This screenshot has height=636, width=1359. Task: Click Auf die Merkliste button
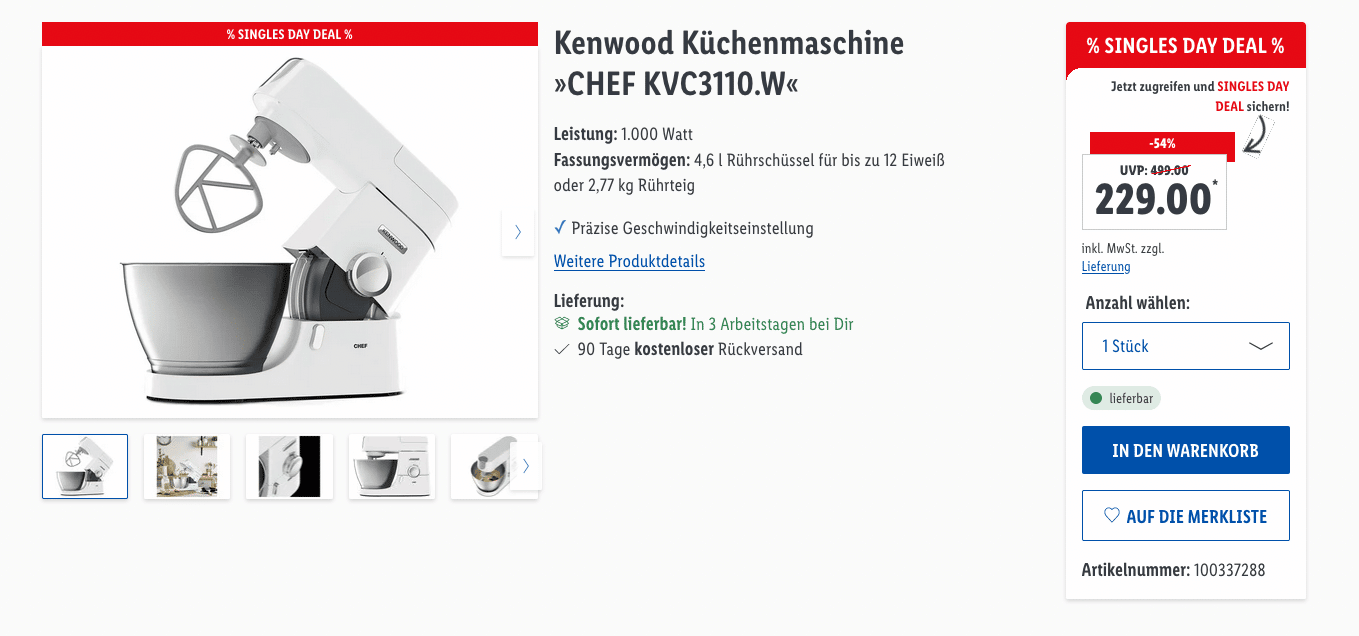1186,516
